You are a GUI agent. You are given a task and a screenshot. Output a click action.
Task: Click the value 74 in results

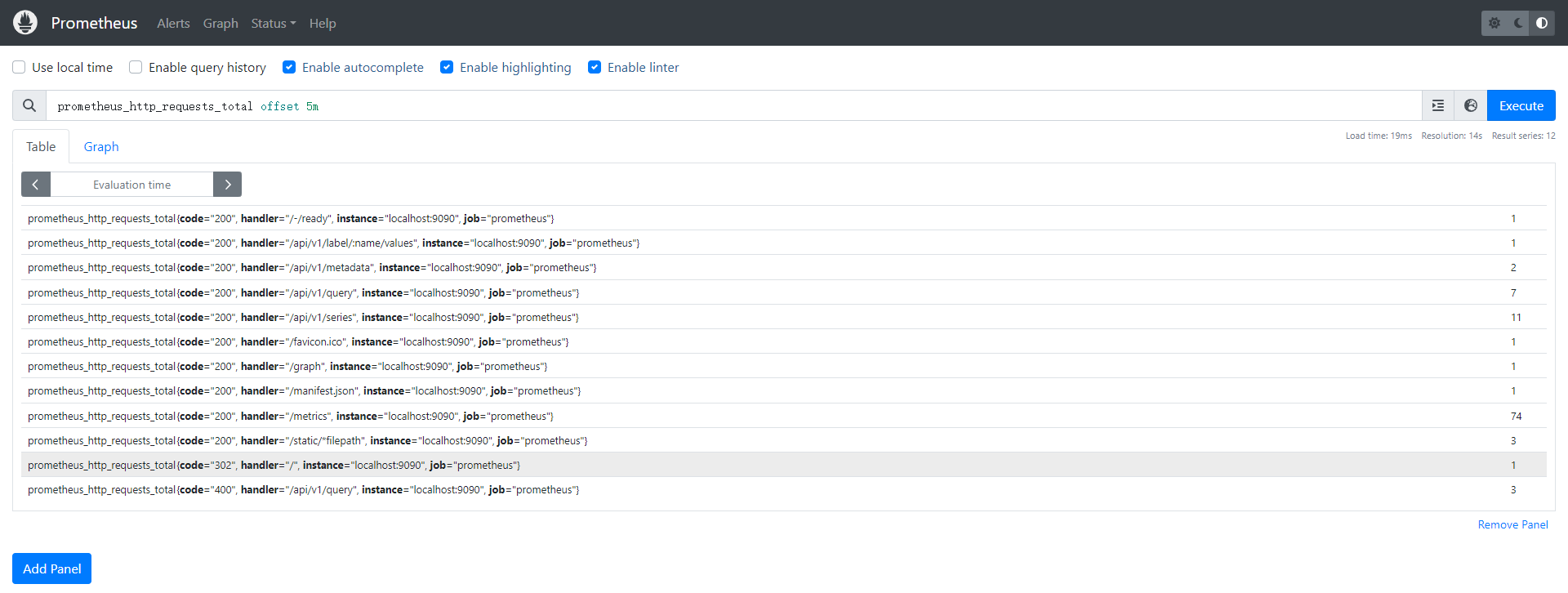click(x=1516, y=416)
